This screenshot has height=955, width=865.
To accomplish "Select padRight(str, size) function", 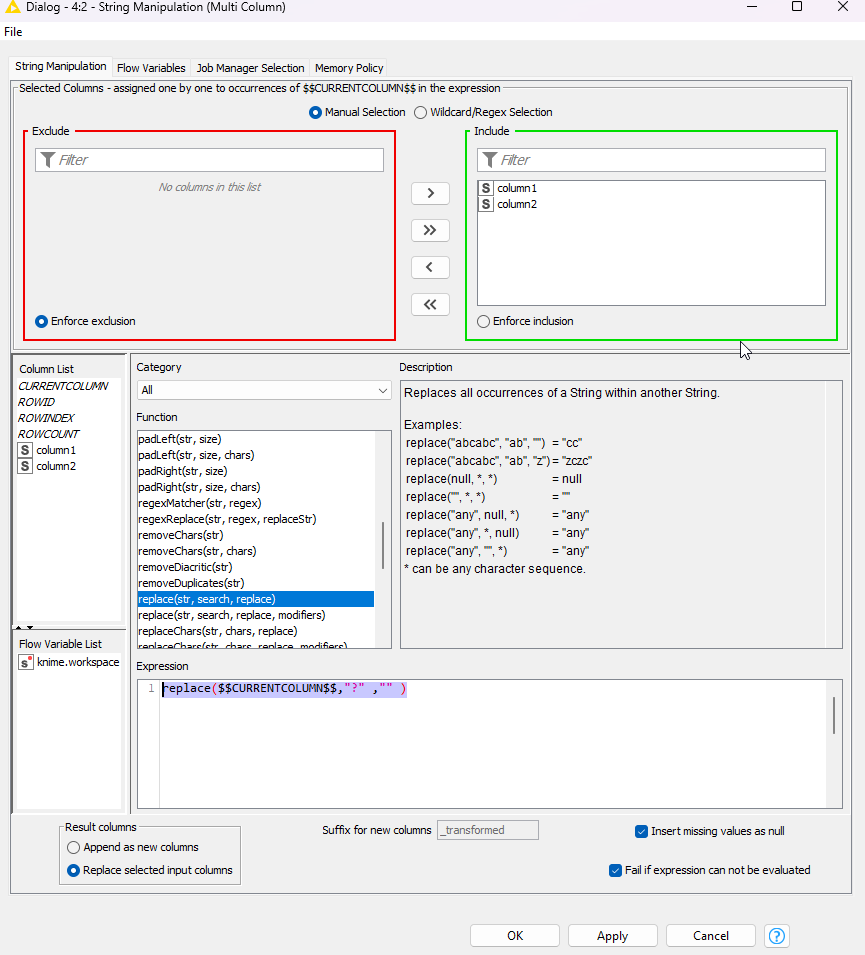I will 183,471.
